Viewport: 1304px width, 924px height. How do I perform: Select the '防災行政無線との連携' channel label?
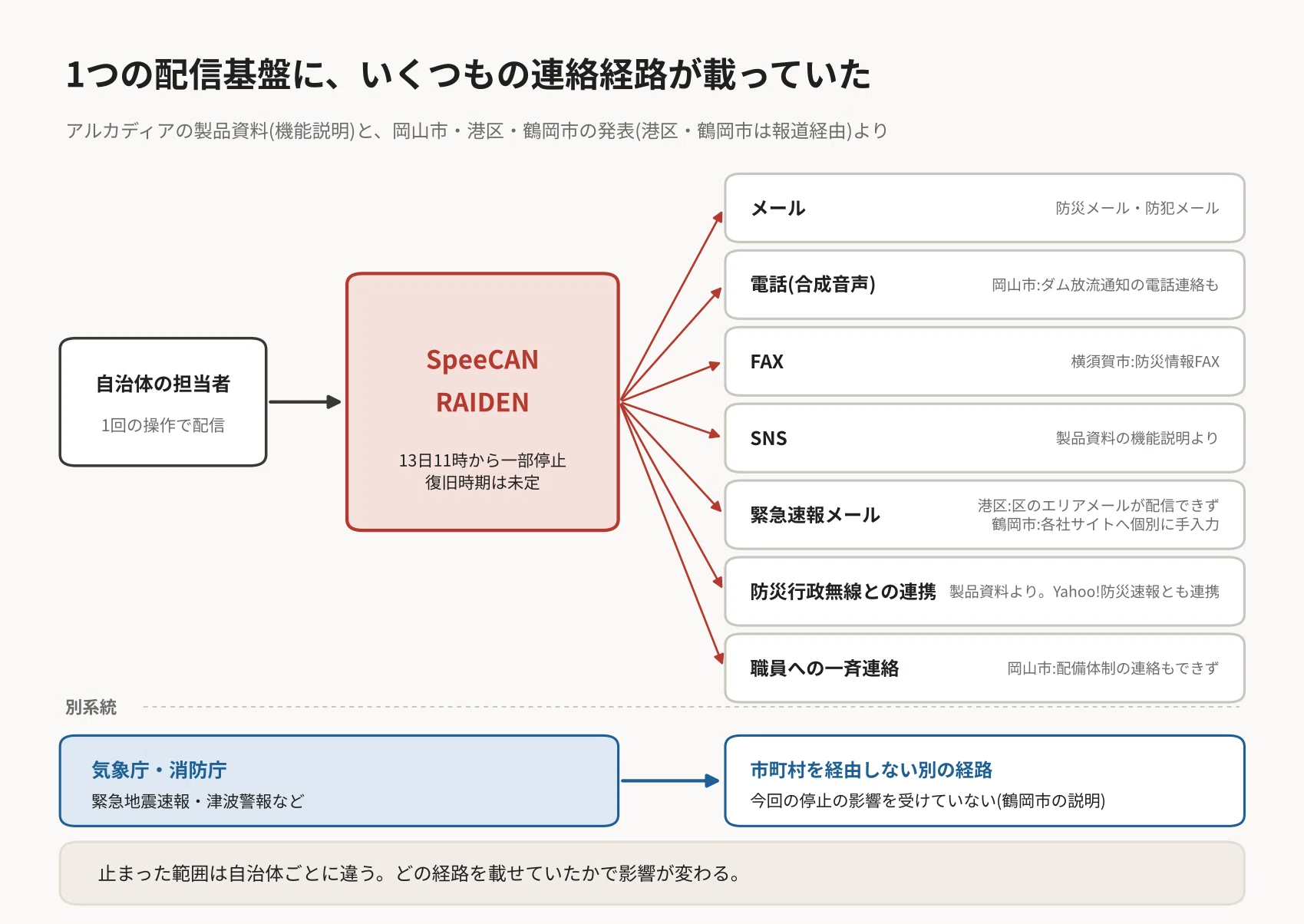pos(843,592)
